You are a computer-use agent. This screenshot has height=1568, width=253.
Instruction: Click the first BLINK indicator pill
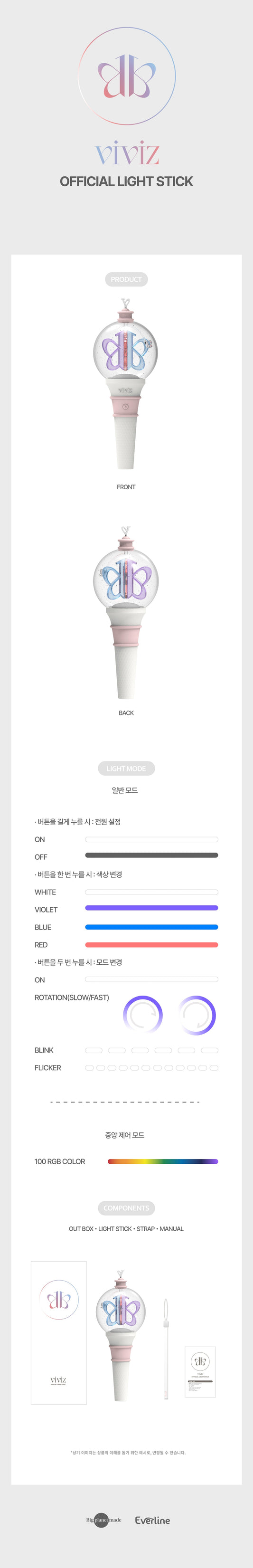(94, 1050)
